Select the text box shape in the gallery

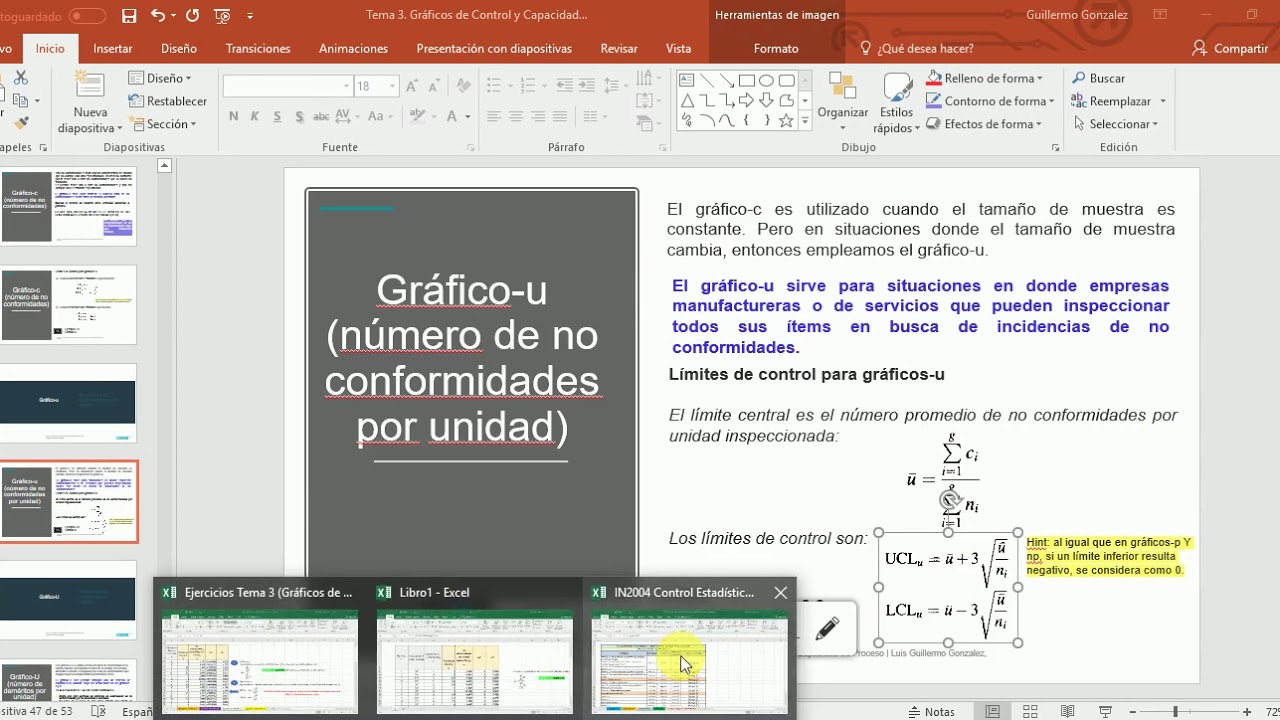(x=687, y=80)
